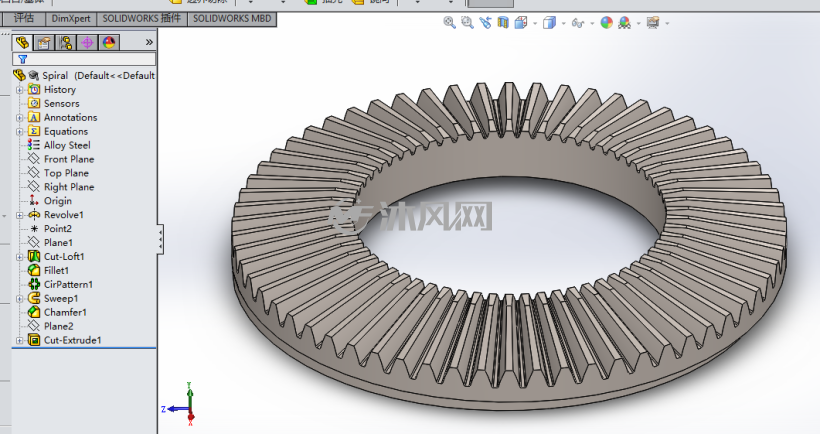The height and width of the screenshot is (434, 820).
Task: Open the View Orientation dropdown arrow
Action: tap(534, 23)
